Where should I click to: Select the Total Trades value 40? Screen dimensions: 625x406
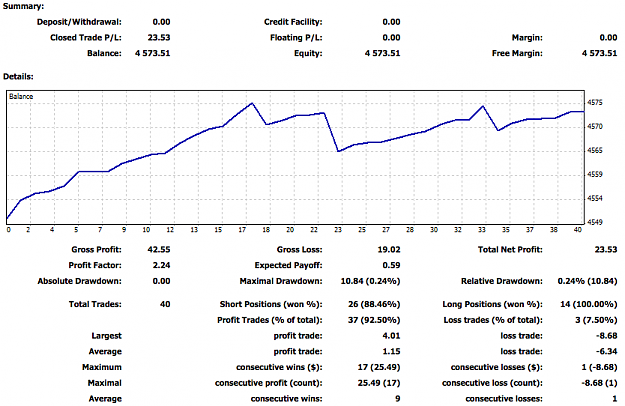point(165,304)
